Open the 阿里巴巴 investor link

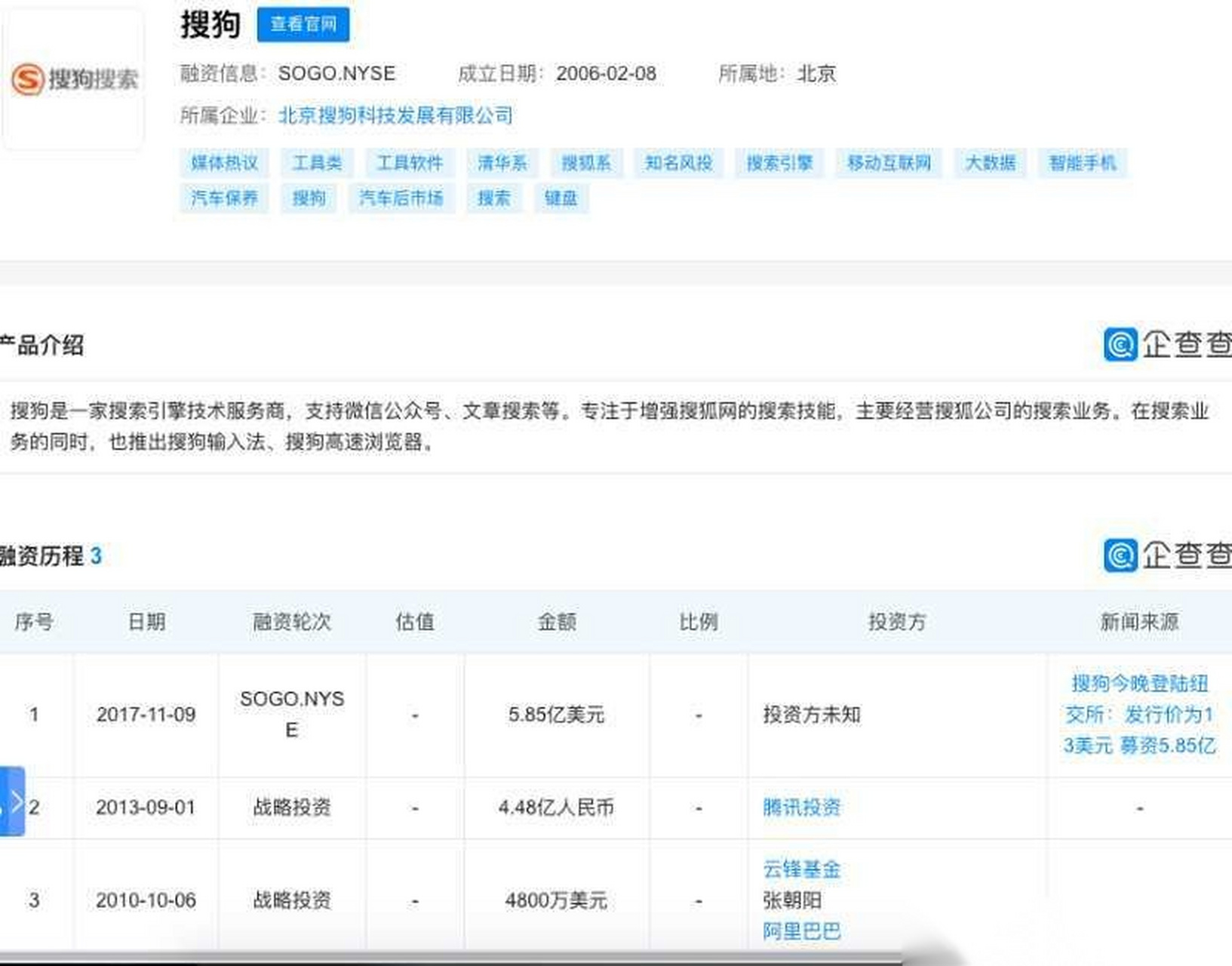(801, 931)
